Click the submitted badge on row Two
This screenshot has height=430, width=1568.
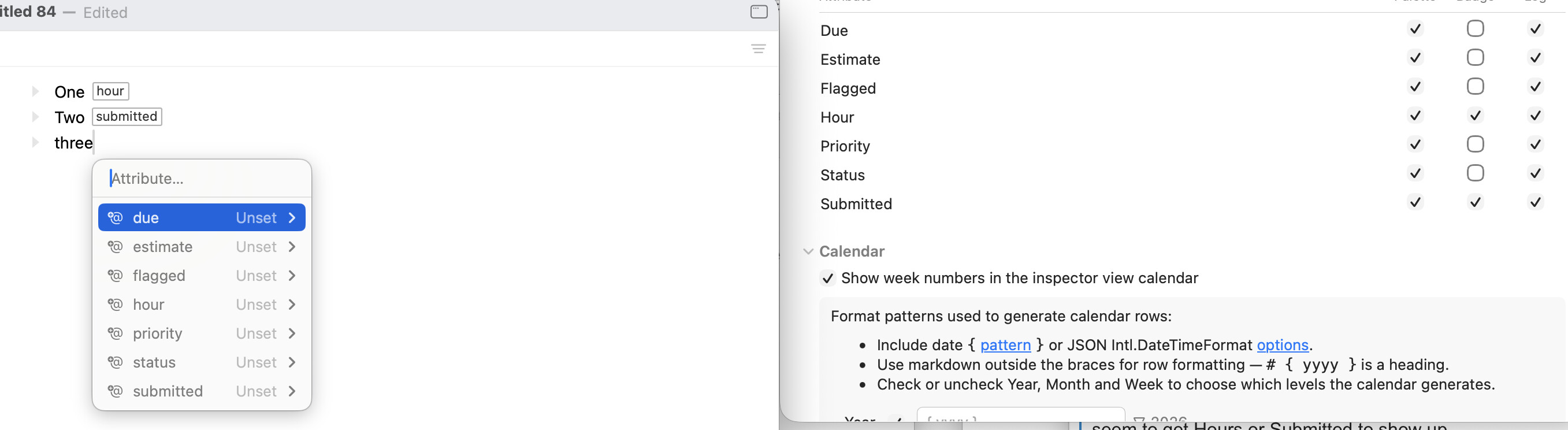point(127,116)
